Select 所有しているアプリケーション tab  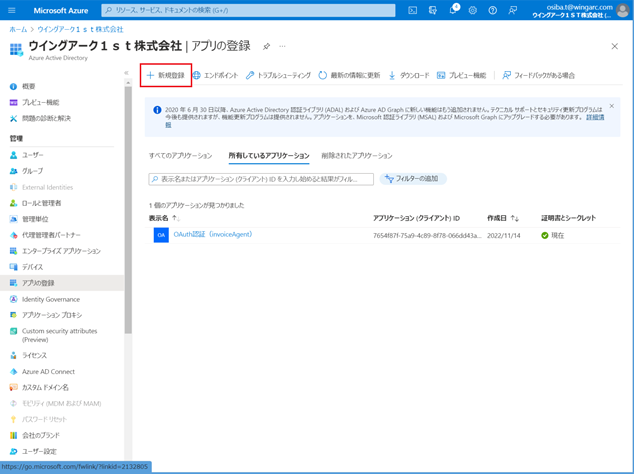click(269, 156)
